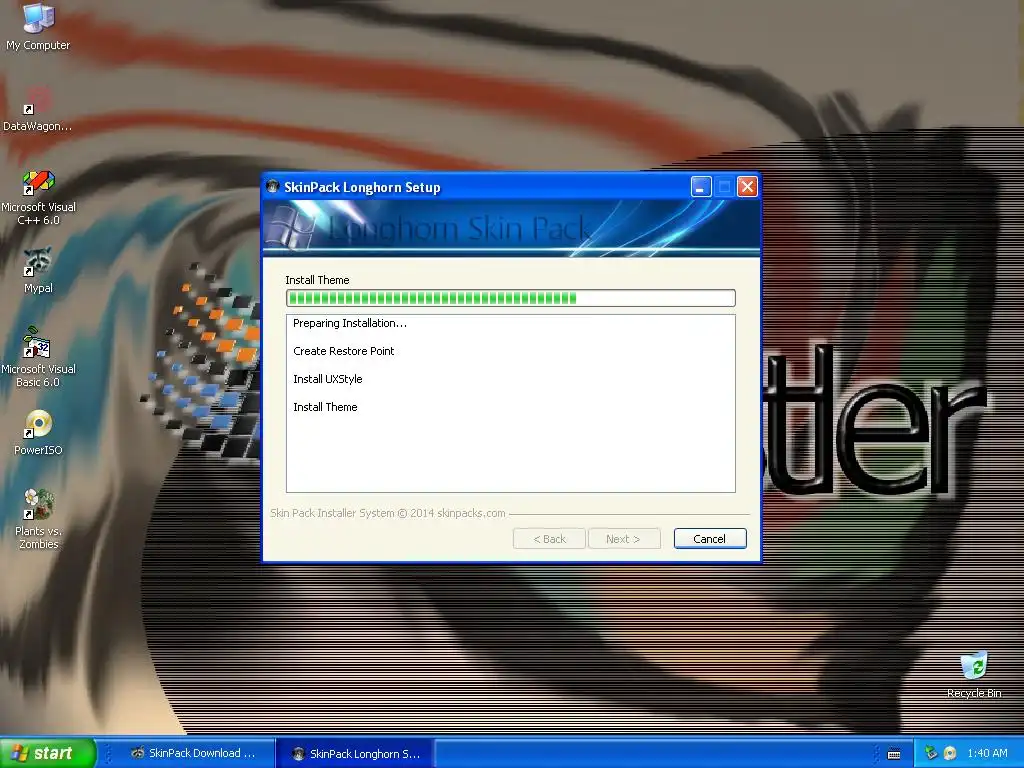The width and height of the screenshot is (1024, 768).
Task: Click the Longhorn Skin Pack banner image
Action: (x=511, y=227)
